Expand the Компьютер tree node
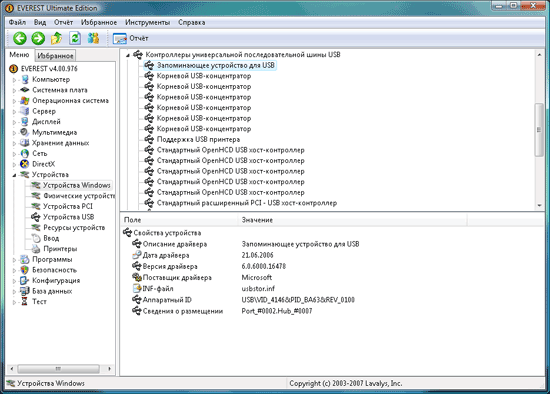The height and width of the screenshot is (394, 550). (x=14, y=80)
